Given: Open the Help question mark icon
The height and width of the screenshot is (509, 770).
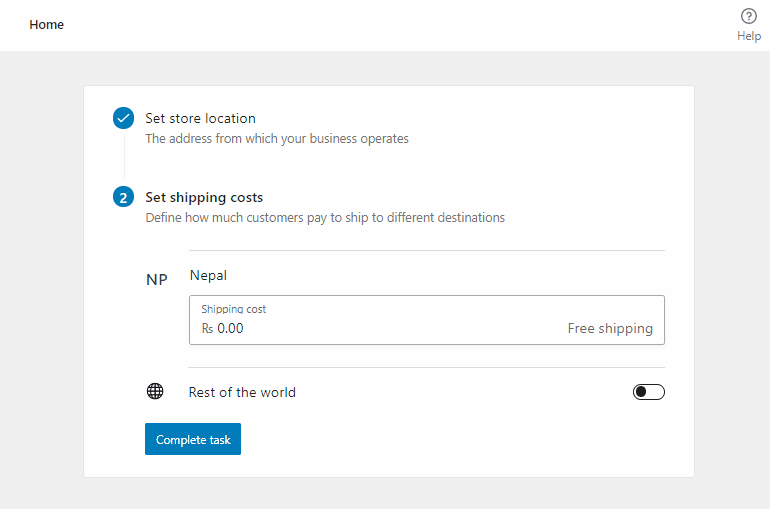Looking at the screenshot, I should click(x=748, y=16).
